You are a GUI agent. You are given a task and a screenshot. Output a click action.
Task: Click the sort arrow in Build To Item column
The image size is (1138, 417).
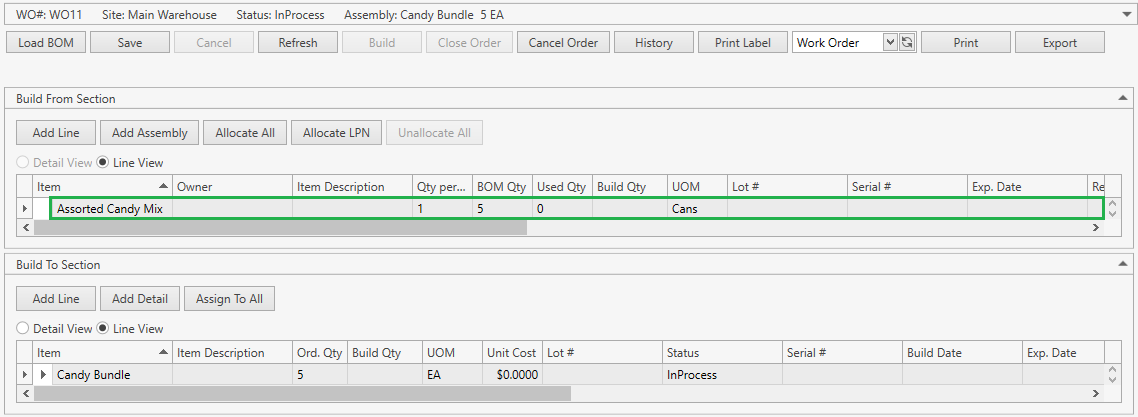coord(163,353)
